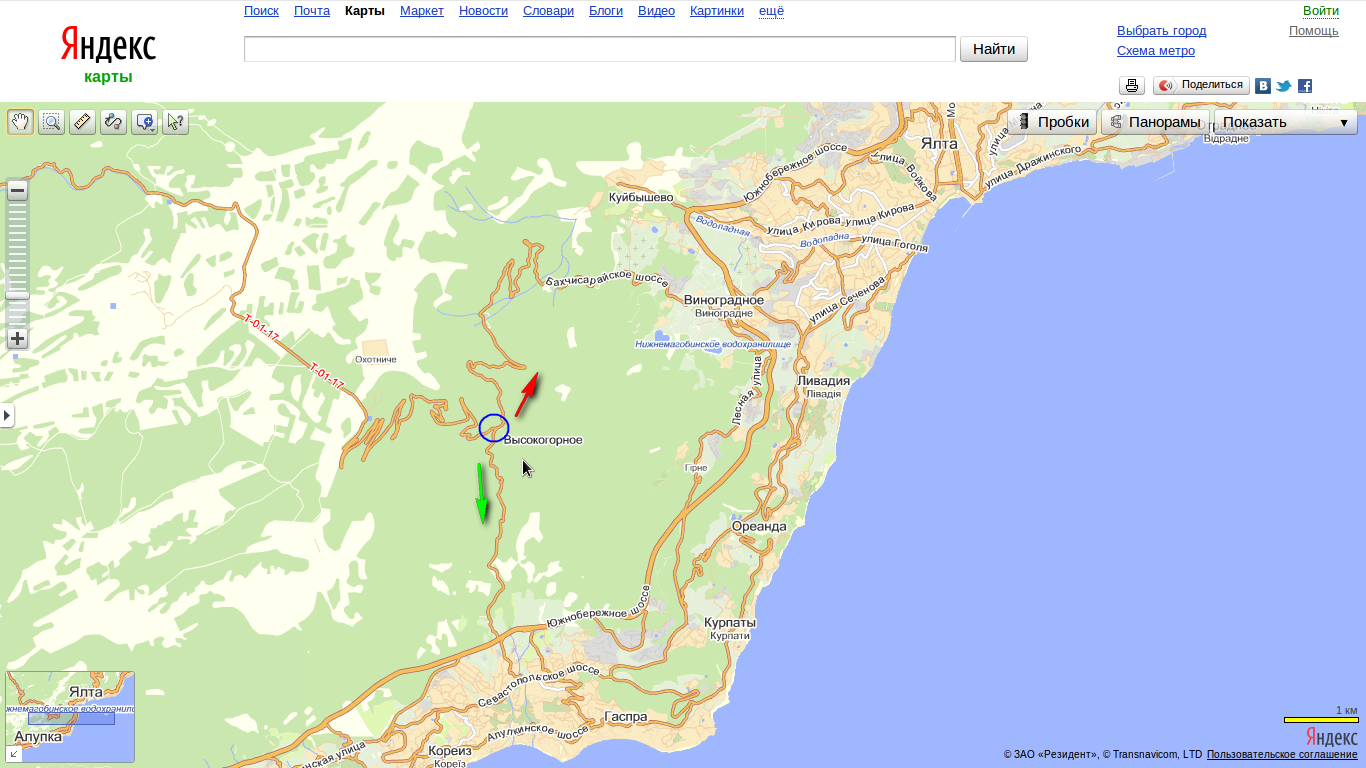Open the route building tool
Viewport: 1366px width, 768px height.
coord(113,122)
